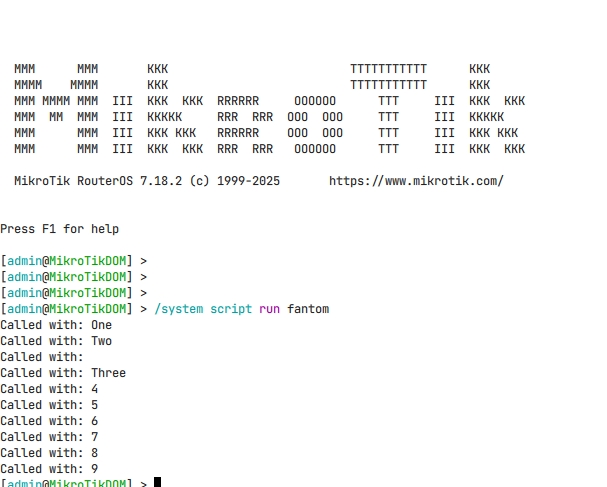This screenshot has height=487, width=607.
Task: Click the MikroTik RouterOS 7.18.2 version text
Action: point(98,181)
